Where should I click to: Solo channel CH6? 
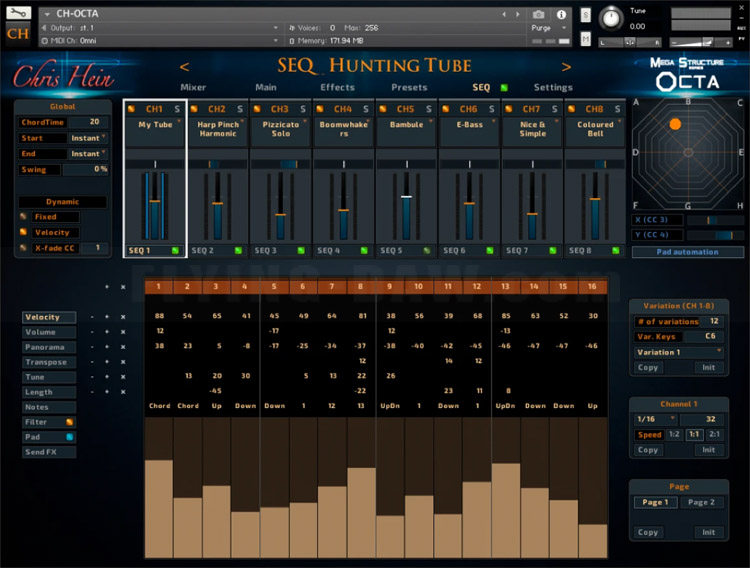491,109
